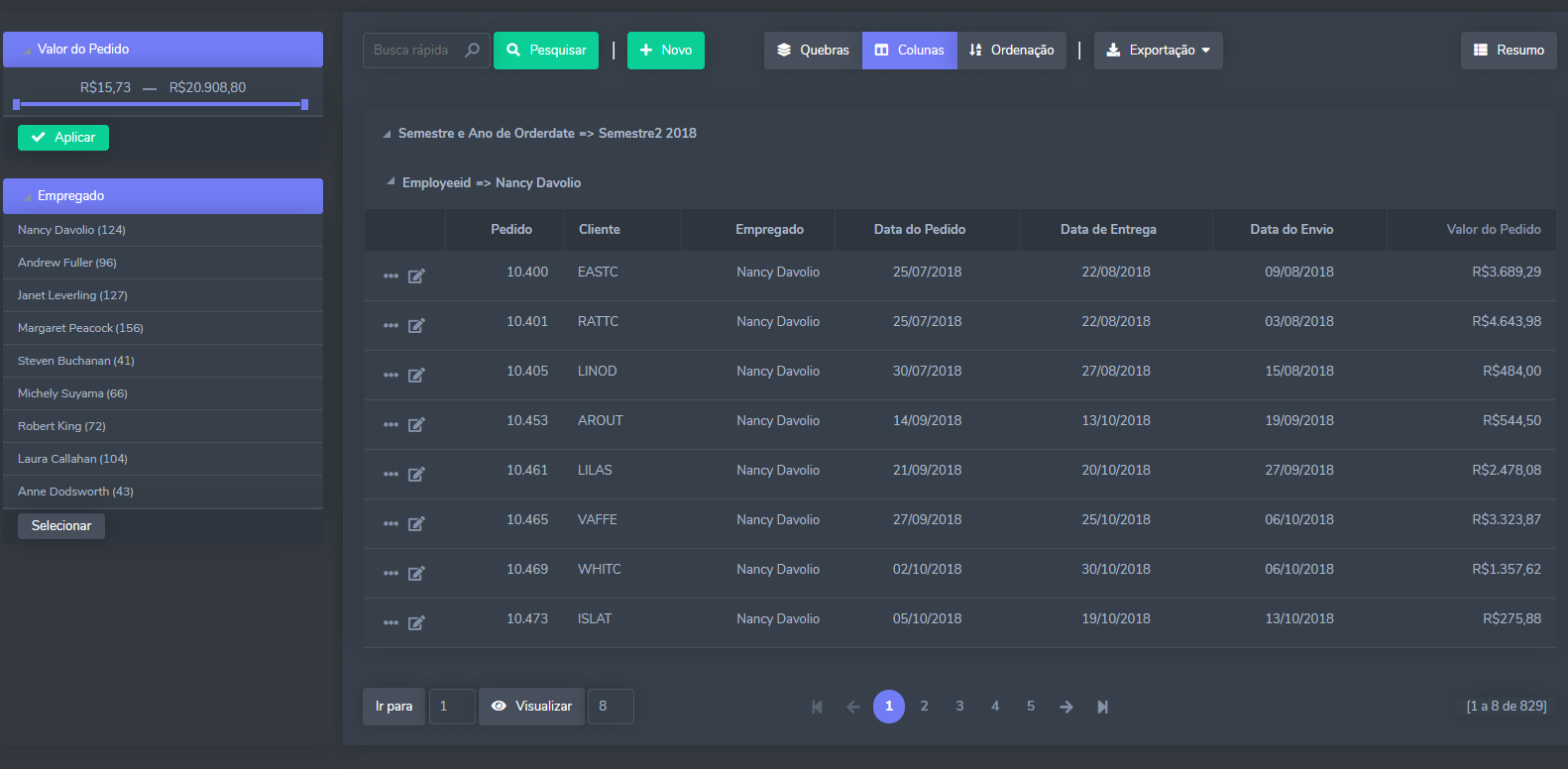Jump to the last page arrow
1568x769 pixels.
(x=1102, y=707)
